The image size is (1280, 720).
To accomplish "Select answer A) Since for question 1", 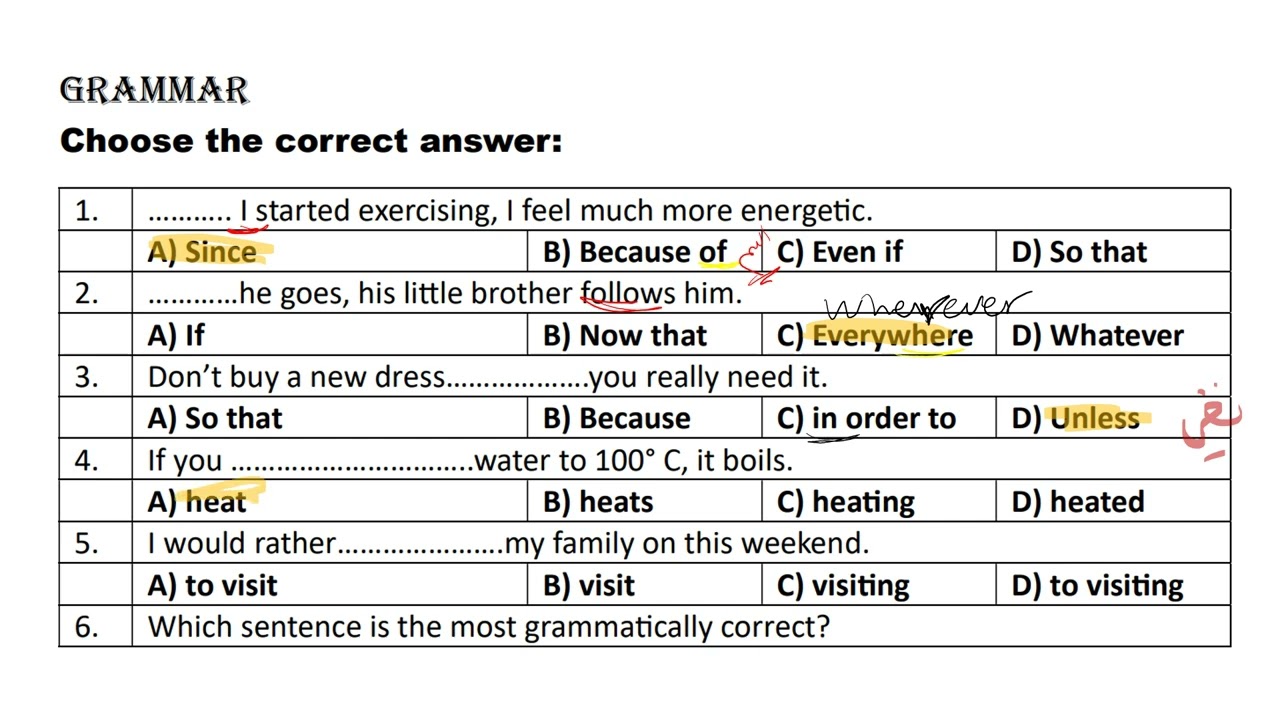I will [x=202, y=252].
